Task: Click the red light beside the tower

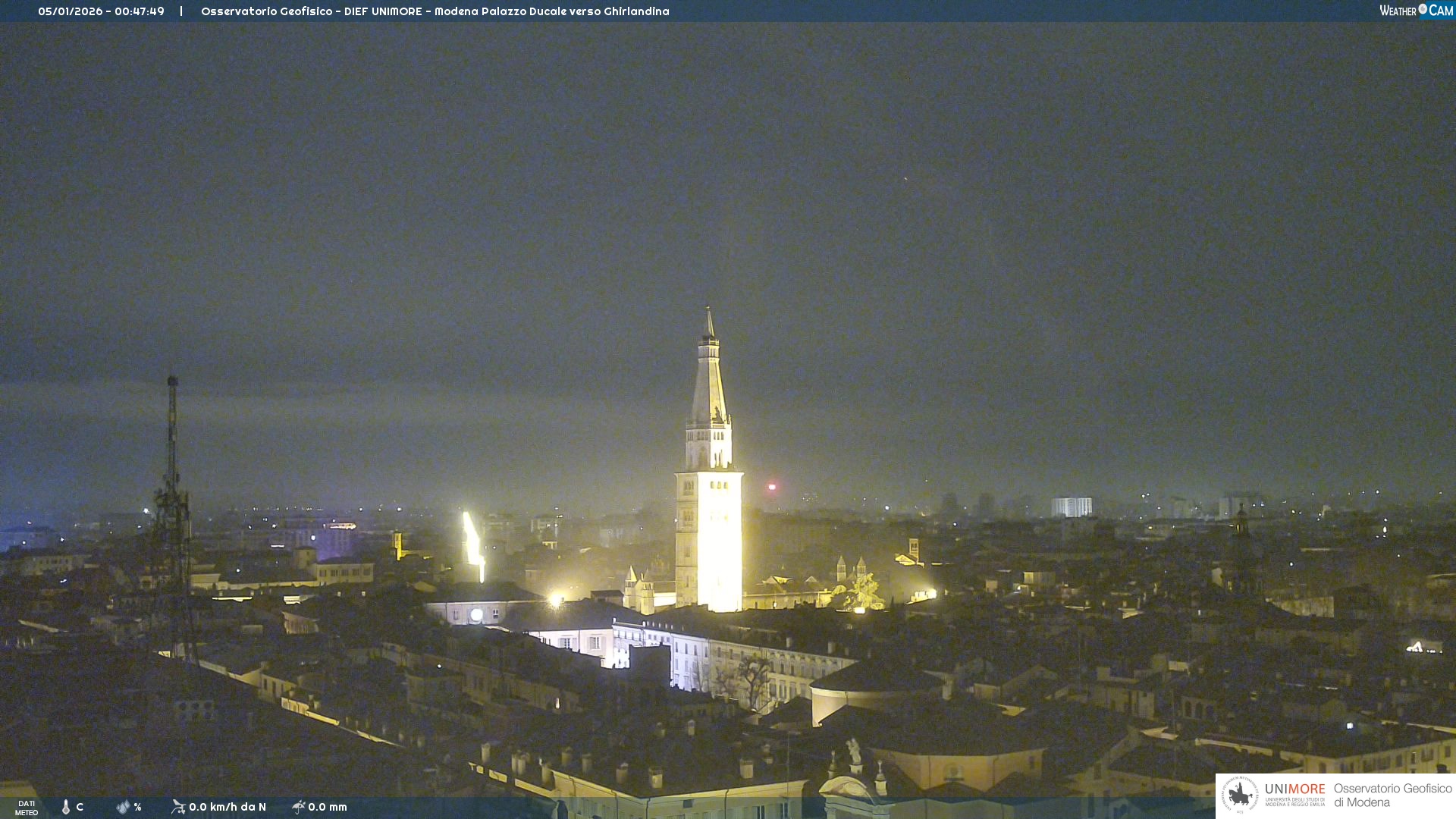Action: [772, 487]
